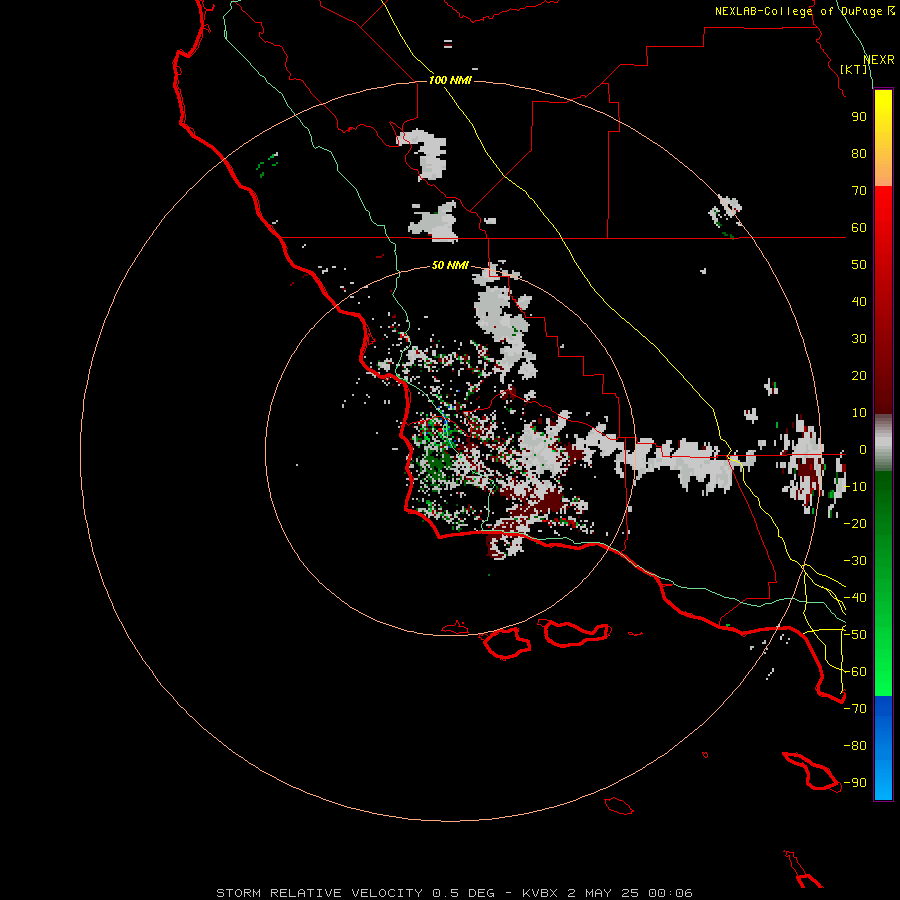The image size is (900, 900).
Task: Click the "KVBX" radar site identifier in the footer
Action: pyautogui.click(x=540, y=893)
